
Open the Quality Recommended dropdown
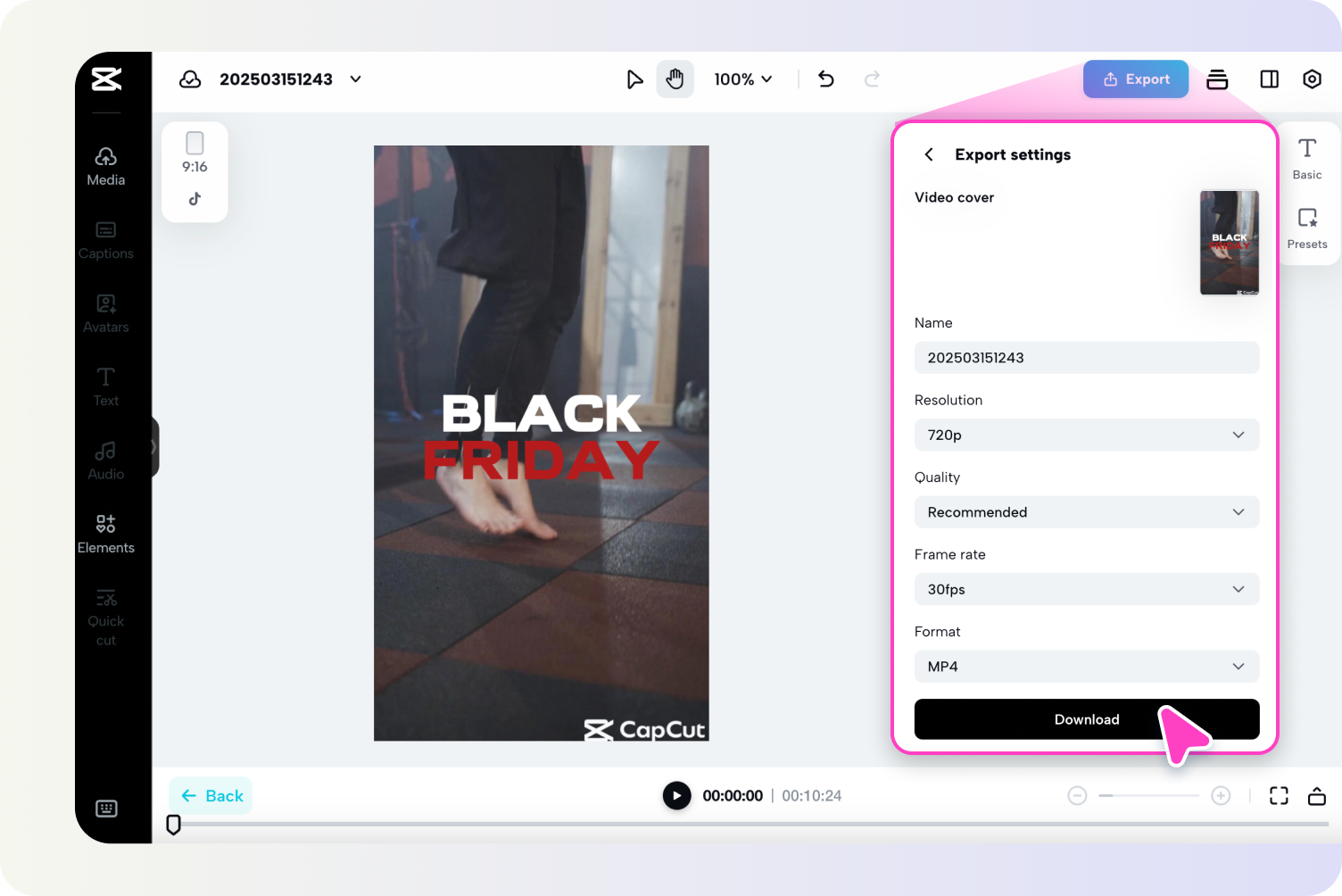[x=1087, y=512]
